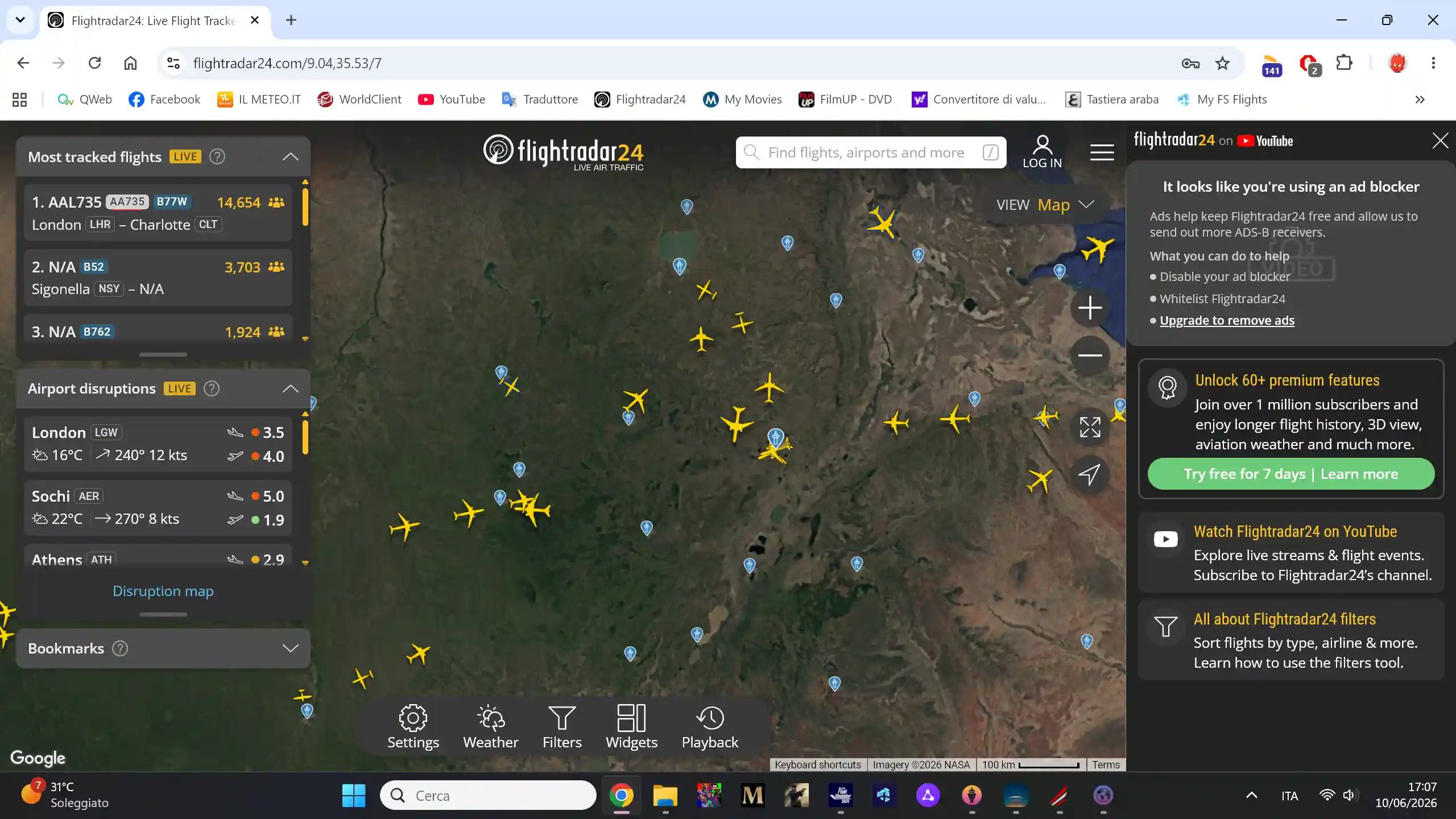1456x819 pixels.
Task: Open the map Terms link
Action: click(1106, 764)
